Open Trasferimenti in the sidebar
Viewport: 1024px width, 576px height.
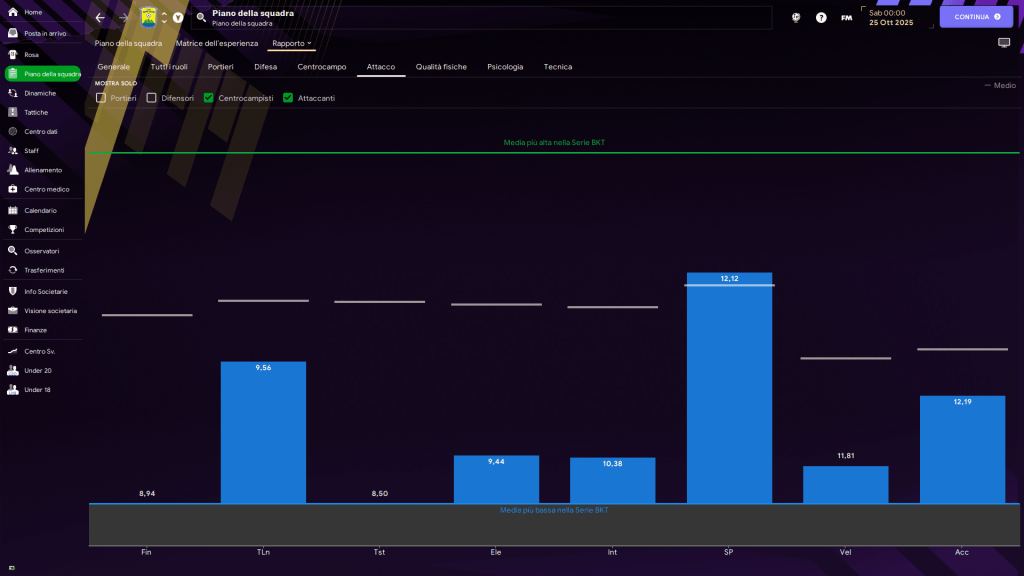pos(44,270)
